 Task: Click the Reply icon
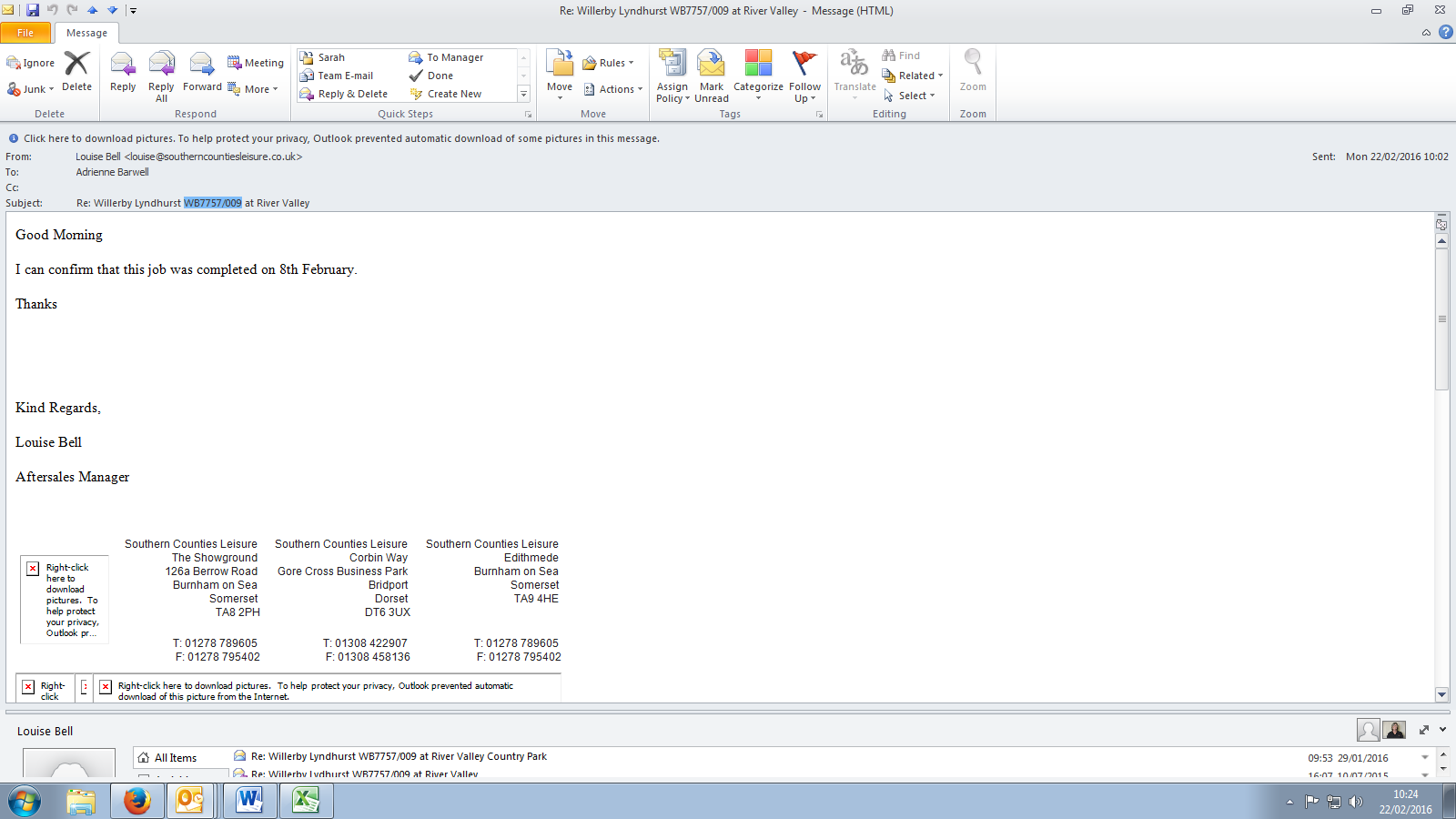tap(123, 64)
